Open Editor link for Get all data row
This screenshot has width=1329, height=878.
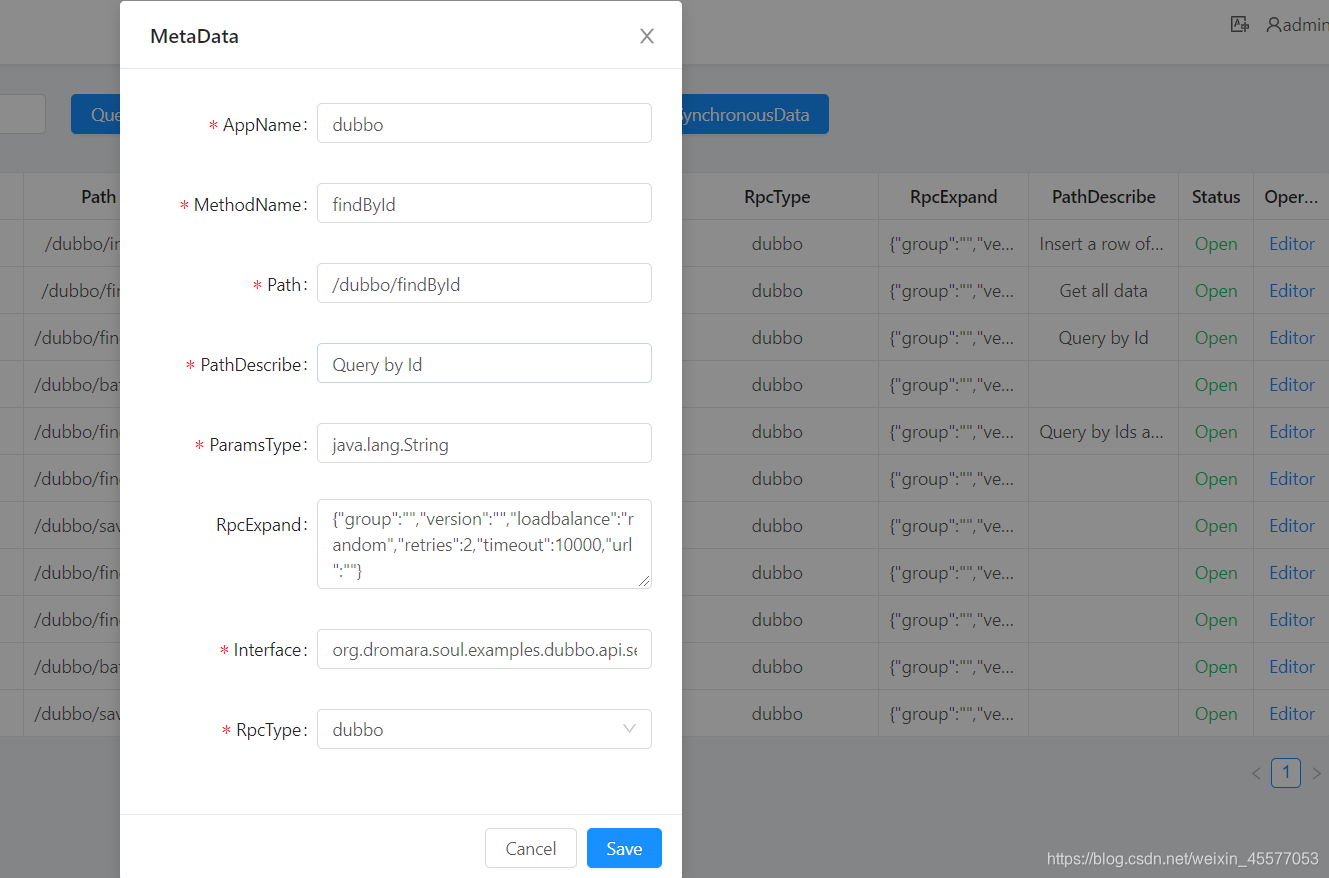[x=1291, y=291]
